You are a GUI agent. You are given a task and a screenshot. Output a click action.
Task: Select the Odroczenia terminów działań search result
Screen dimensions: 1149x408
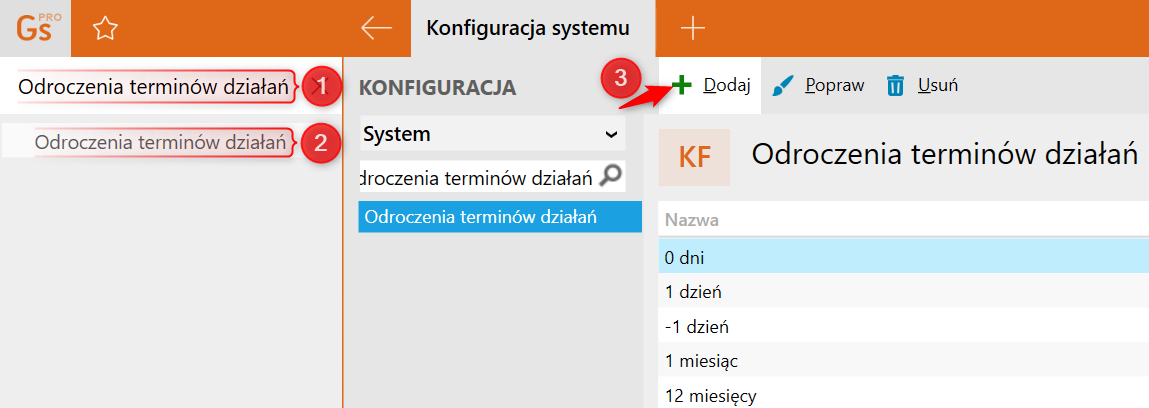160,142
